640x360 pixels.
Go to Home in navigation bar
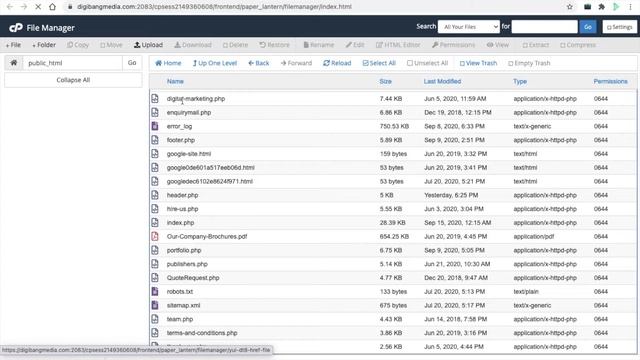168,63
